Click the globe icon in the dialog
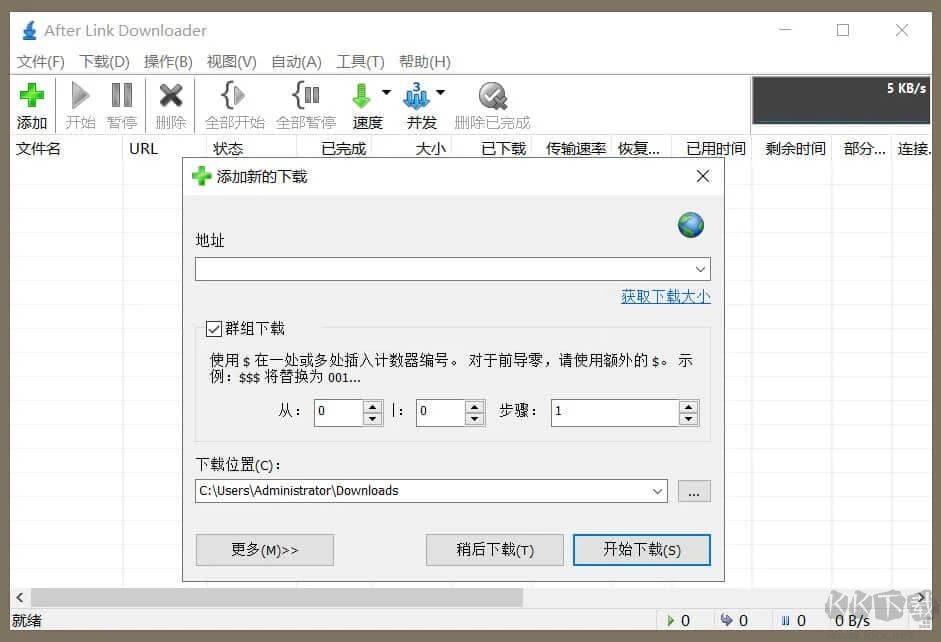The height and width of the screenshot is (642, 941). tap(690, 225)
